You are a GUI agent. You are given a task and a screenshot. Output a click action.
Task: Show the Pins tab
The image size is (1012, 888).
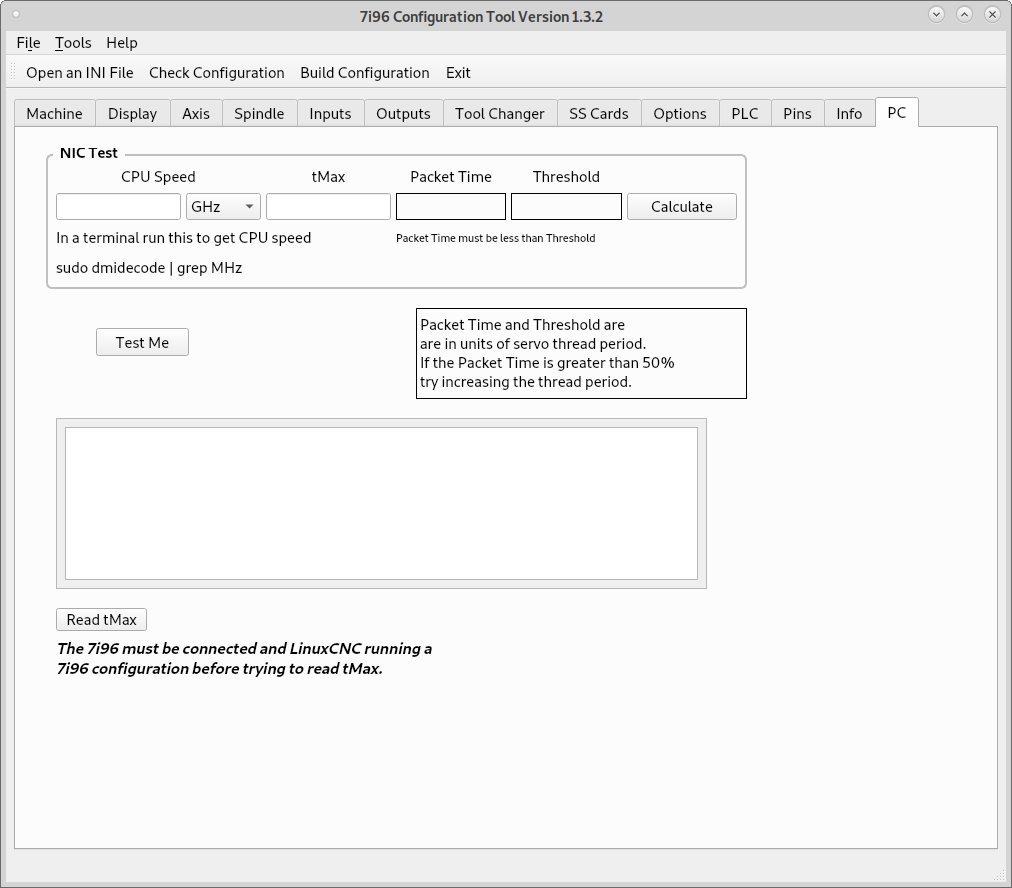(x=797, y=114)
